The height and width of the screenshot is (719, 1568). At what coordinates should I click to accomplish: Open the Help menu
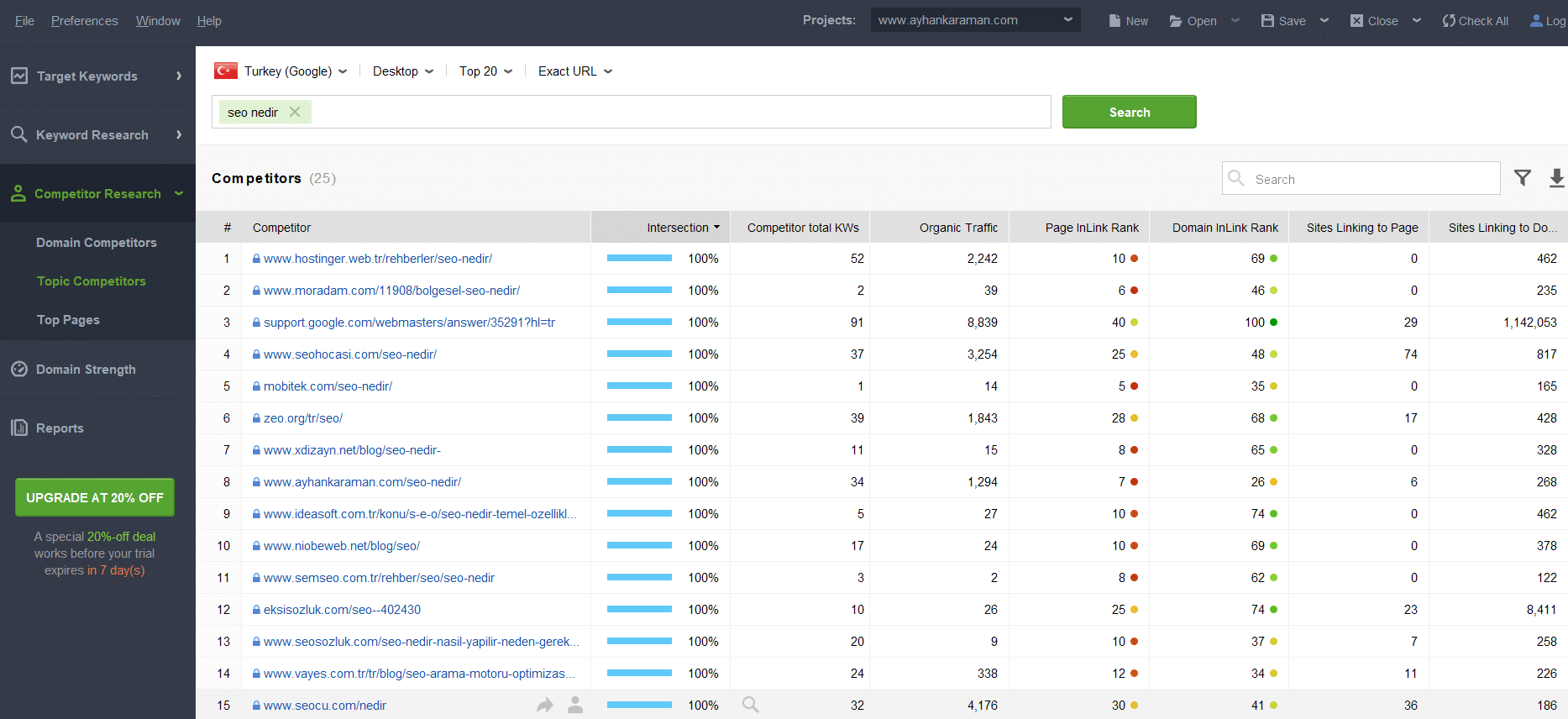[x=209, y=20]
